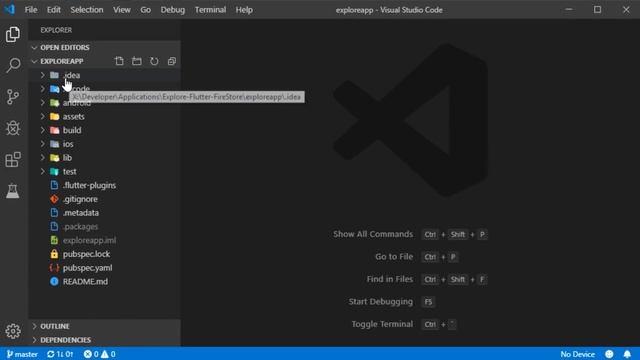Expand the ios folder chevron
Screen dimensions: 640x360
43,144
